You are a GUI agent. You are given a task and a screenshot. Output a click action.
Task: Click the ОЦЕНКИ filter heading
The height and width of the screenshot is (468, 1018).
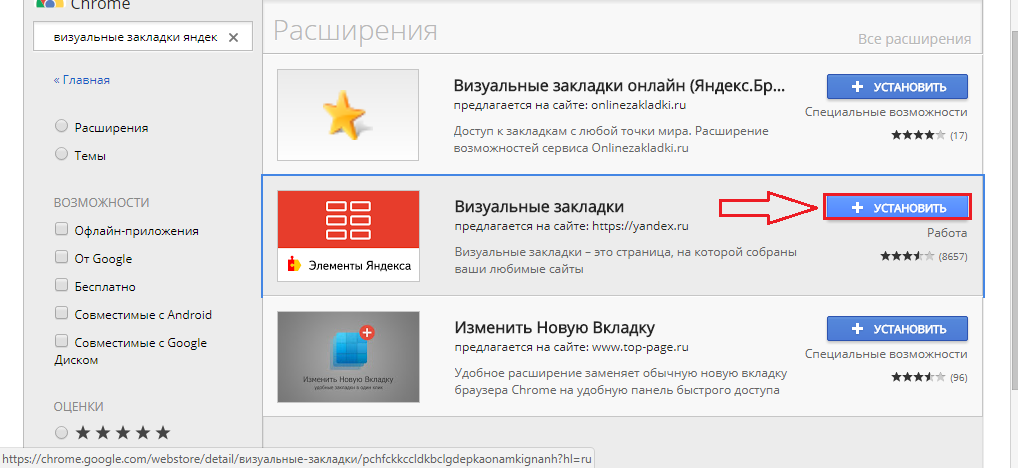pyautogui.click(x=79, y=406)
